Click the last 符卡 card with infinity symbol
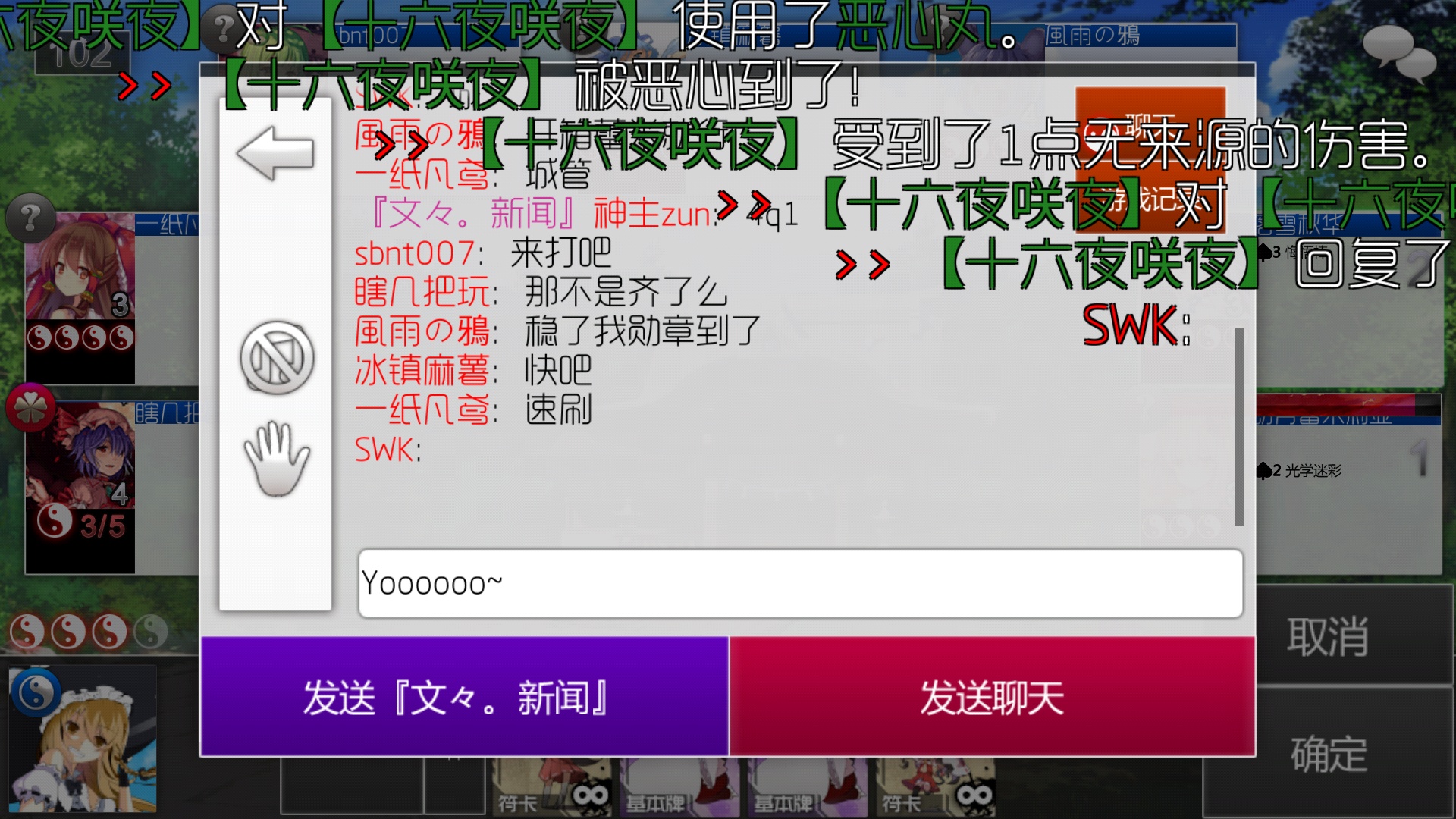Screen dimensions: 1456x819 935,789
